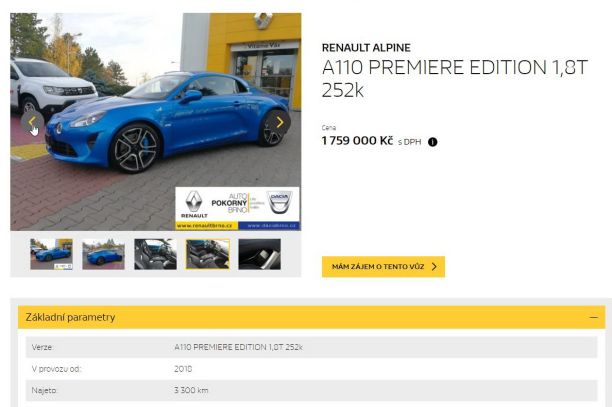Viewport: 612px width, 407px height.
Task: Select the highlighted fourth interior thumbnail
Action: point(208,254)
